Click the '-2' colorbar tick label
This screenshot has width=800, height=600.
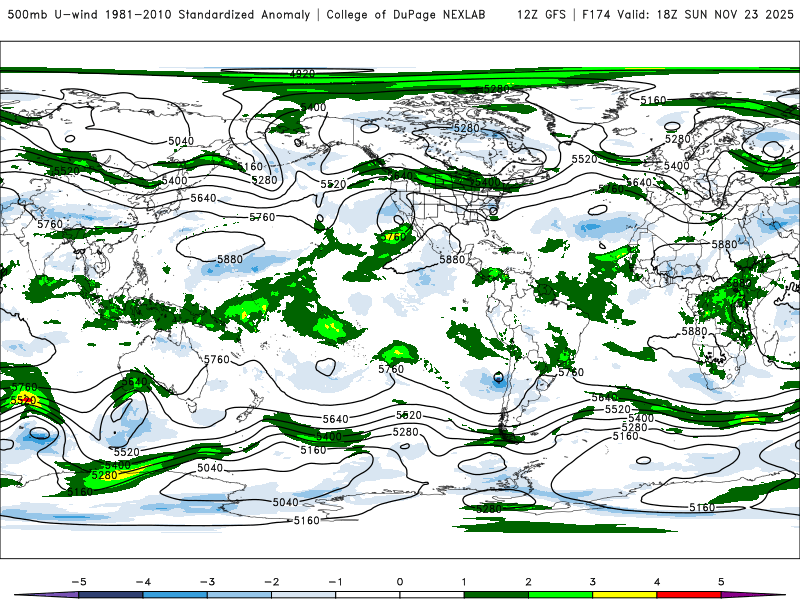click(x=271, y=582)
